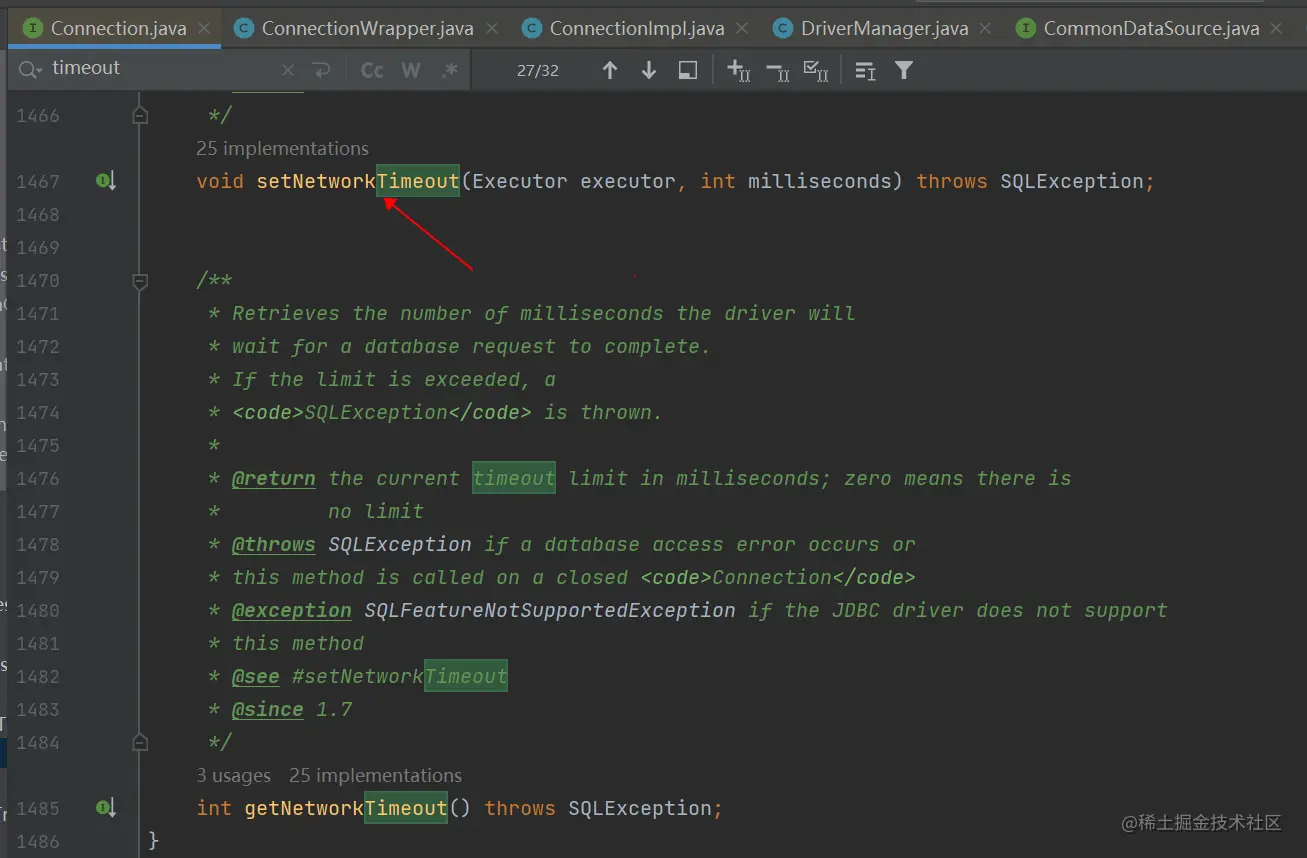Close the DriverManager.java tab
Viewport: 1307px width, 858px height.
coord(986,28)
